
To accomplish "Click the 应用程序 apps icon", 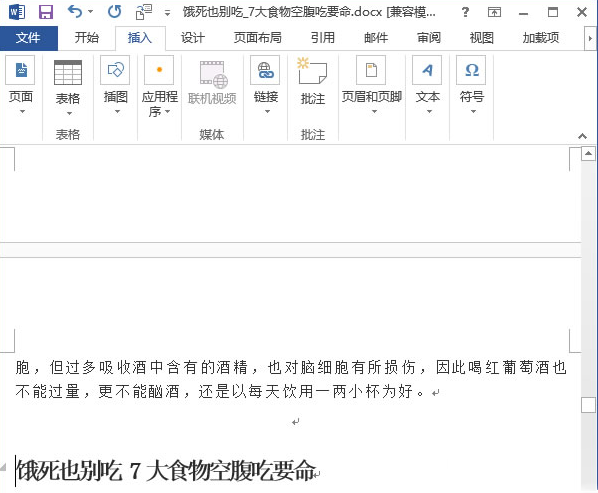I will pyautogui.click(x=159, y=70).
